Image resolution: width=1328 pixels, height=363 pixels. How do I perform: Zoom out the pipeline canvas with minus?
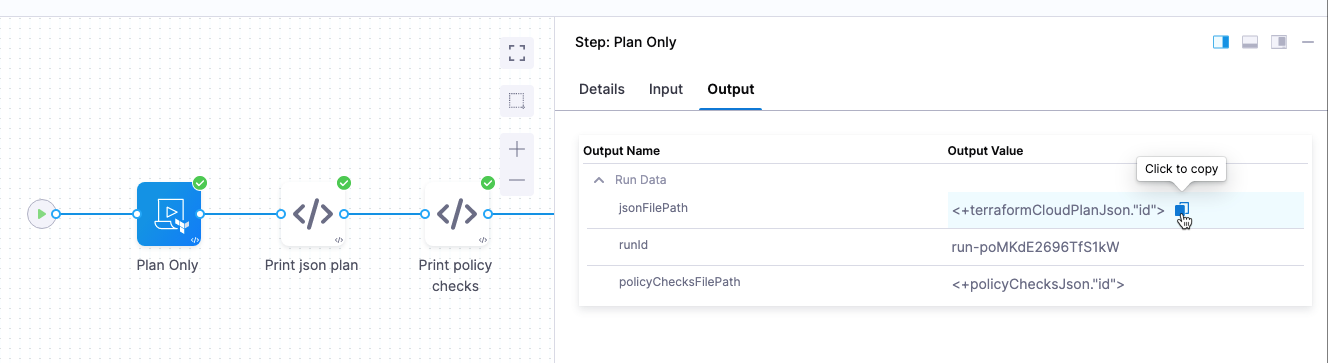[x=517, y=181]
